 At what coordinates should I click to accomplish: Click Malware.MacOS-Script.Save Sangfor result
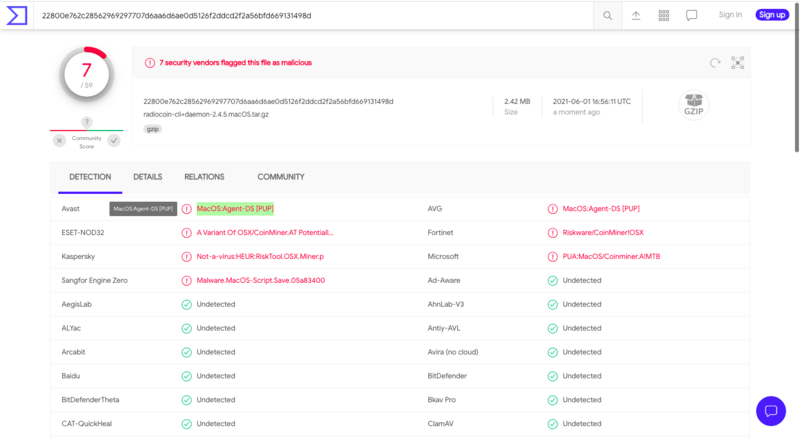261,280
